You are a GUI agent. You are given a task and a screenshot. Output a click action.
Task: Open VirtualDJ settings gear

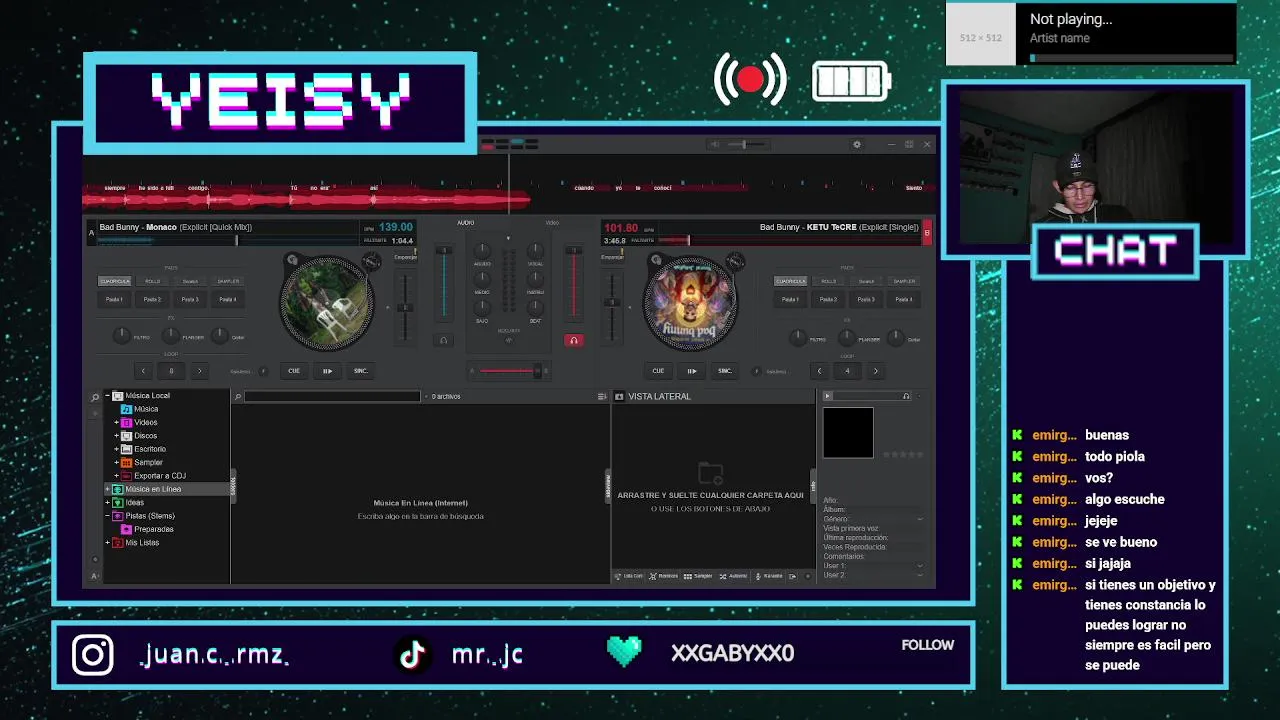click(857, 145)
